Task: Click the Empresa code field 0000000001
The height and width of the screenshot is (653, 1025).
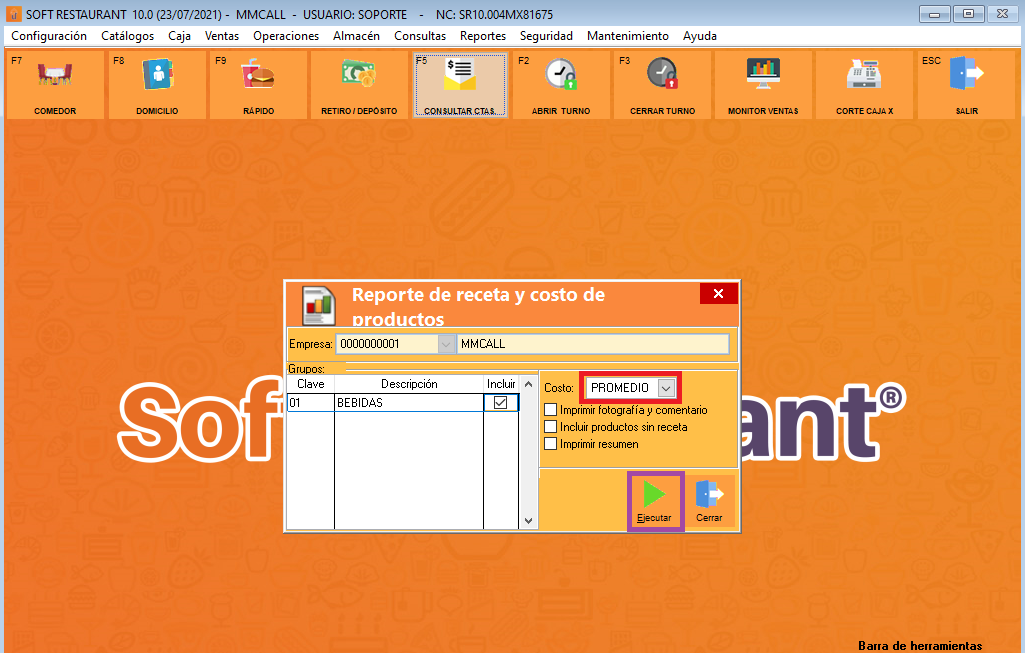Action: tap(386, 344)
